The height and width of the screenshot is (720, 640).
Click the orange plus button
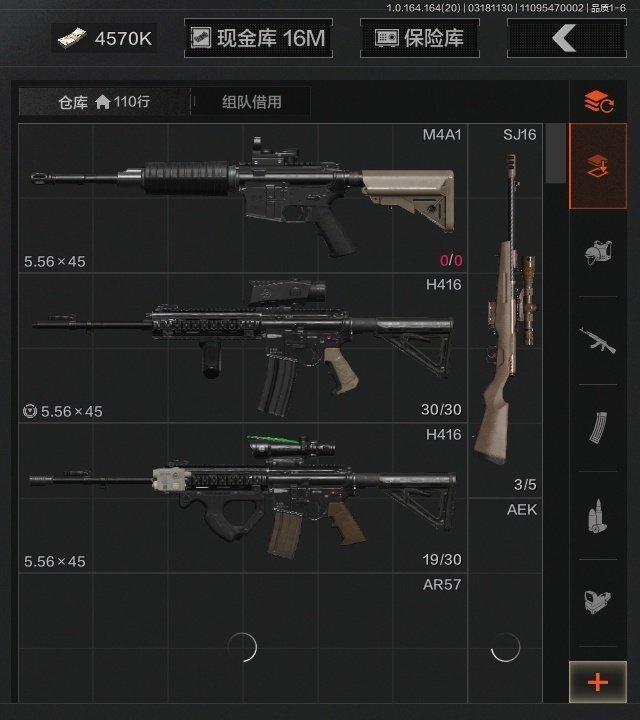coord(598,682)
